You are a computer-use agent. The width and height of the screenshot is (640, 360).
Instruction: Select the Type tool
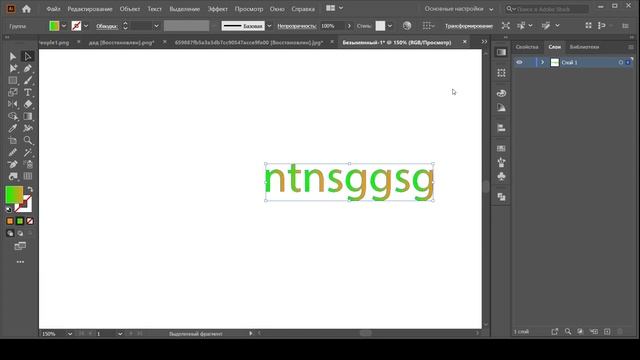[x=27, y=92]
